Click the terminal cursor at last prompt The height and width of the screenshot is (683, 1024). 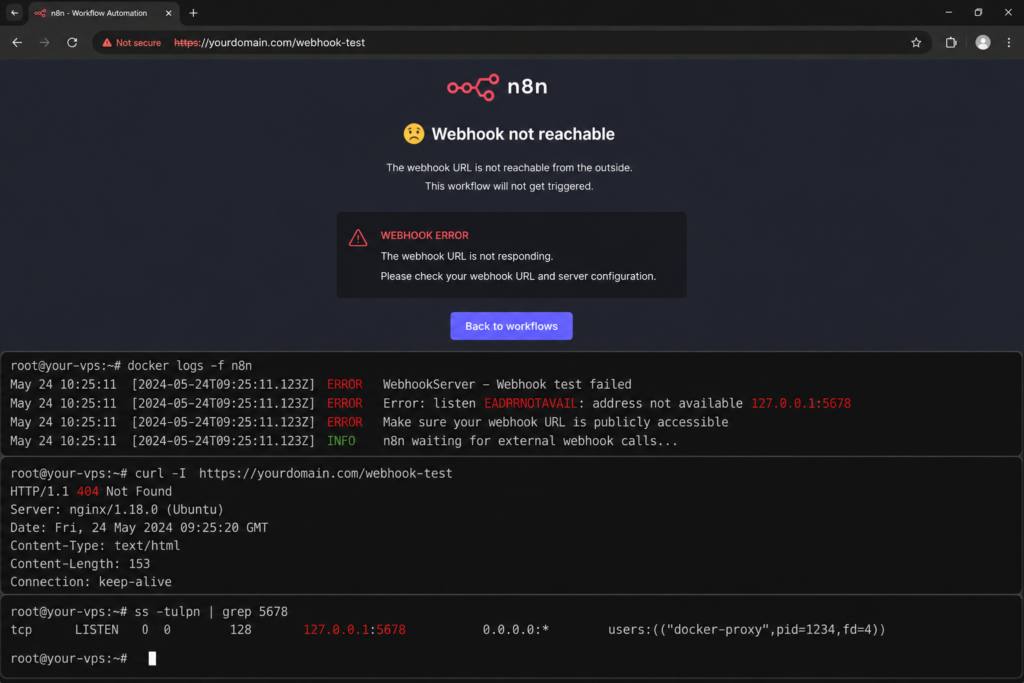tap(152, 658)
